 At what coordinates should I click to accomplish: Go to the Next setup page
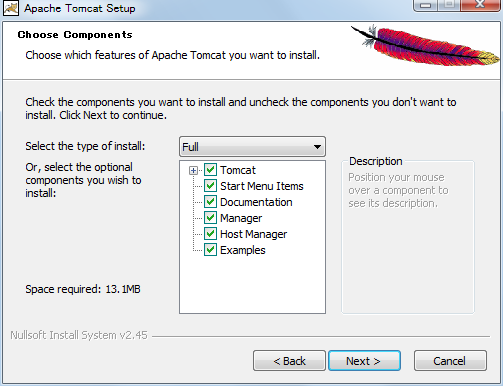click(x=364, y=361)
